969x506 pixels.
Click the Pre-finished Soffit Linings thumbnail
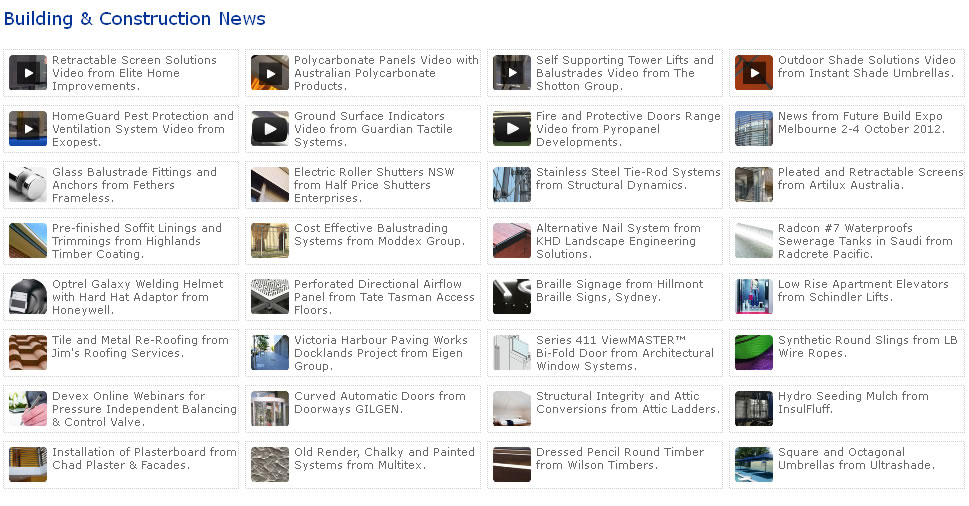(x=28, y=241)
